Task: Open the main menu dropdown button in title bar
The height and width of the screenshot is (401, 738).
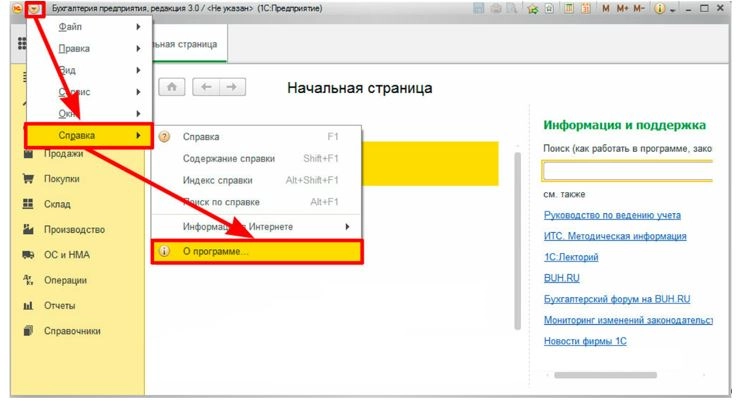Action: (x=35, y=8)
